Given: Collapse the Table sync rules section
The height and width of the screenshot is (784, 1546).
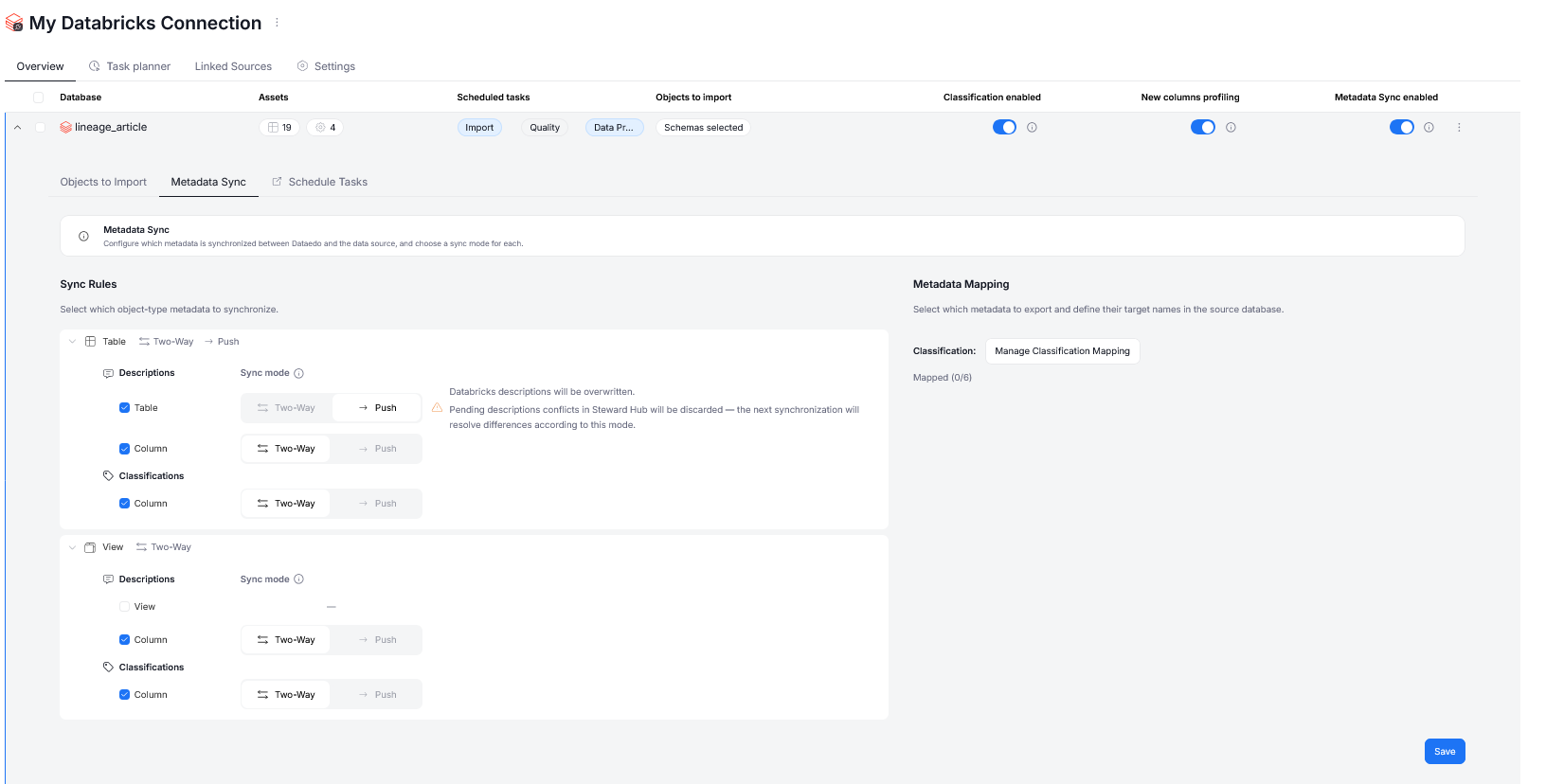Looking at the screenshot, I should pos(72,342).
